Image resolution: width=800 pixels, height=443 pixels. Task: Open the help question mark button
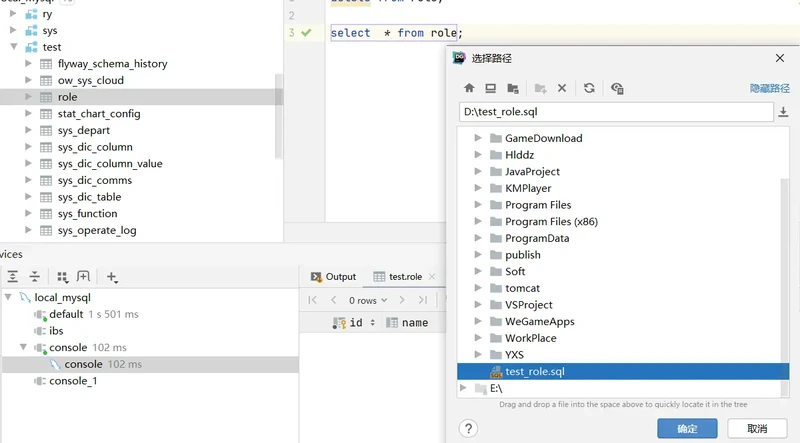468,428
